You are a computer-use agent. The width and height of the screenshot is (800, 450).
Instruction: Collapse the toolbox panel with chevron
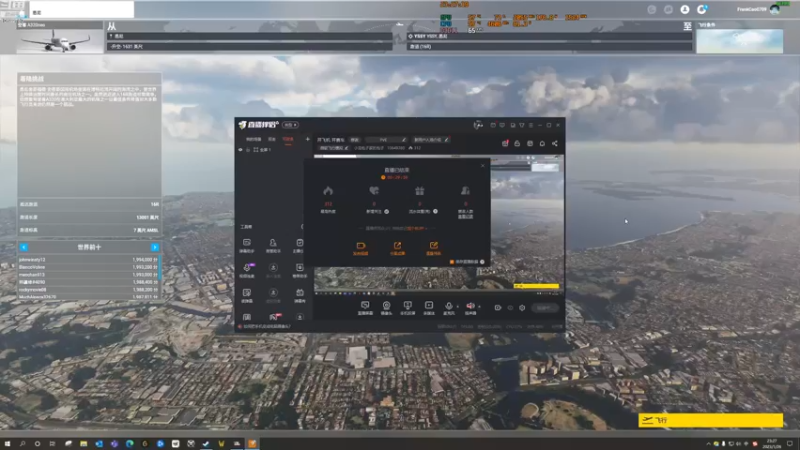pos(302,227)
